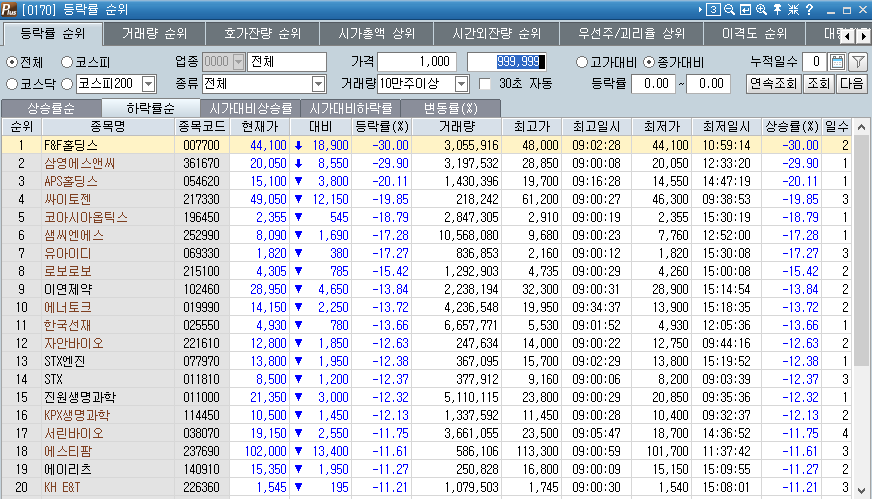Screen dimensions: 872x500
Task: Open the 코스피200 dropdown arrow
Action: point(148,84)
